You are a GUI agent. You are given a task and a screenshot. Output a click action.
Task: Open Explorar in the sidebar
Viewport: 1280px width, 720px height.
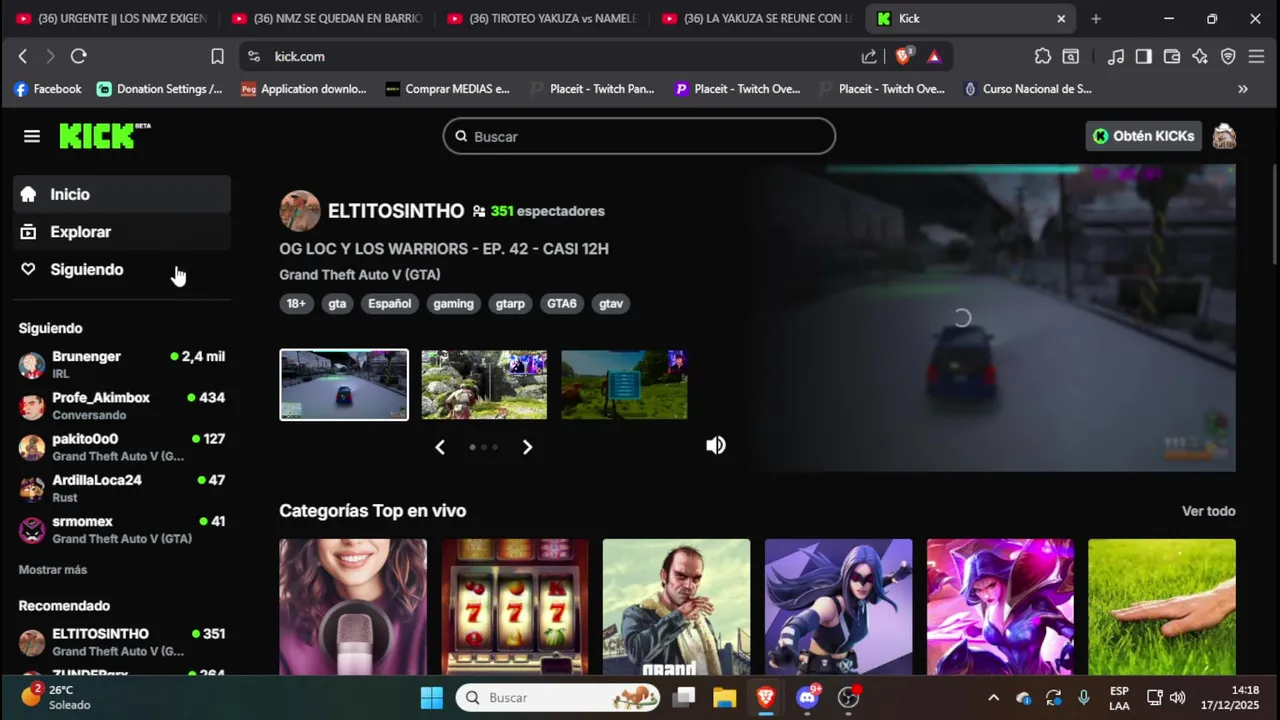(x=122, y=232)
